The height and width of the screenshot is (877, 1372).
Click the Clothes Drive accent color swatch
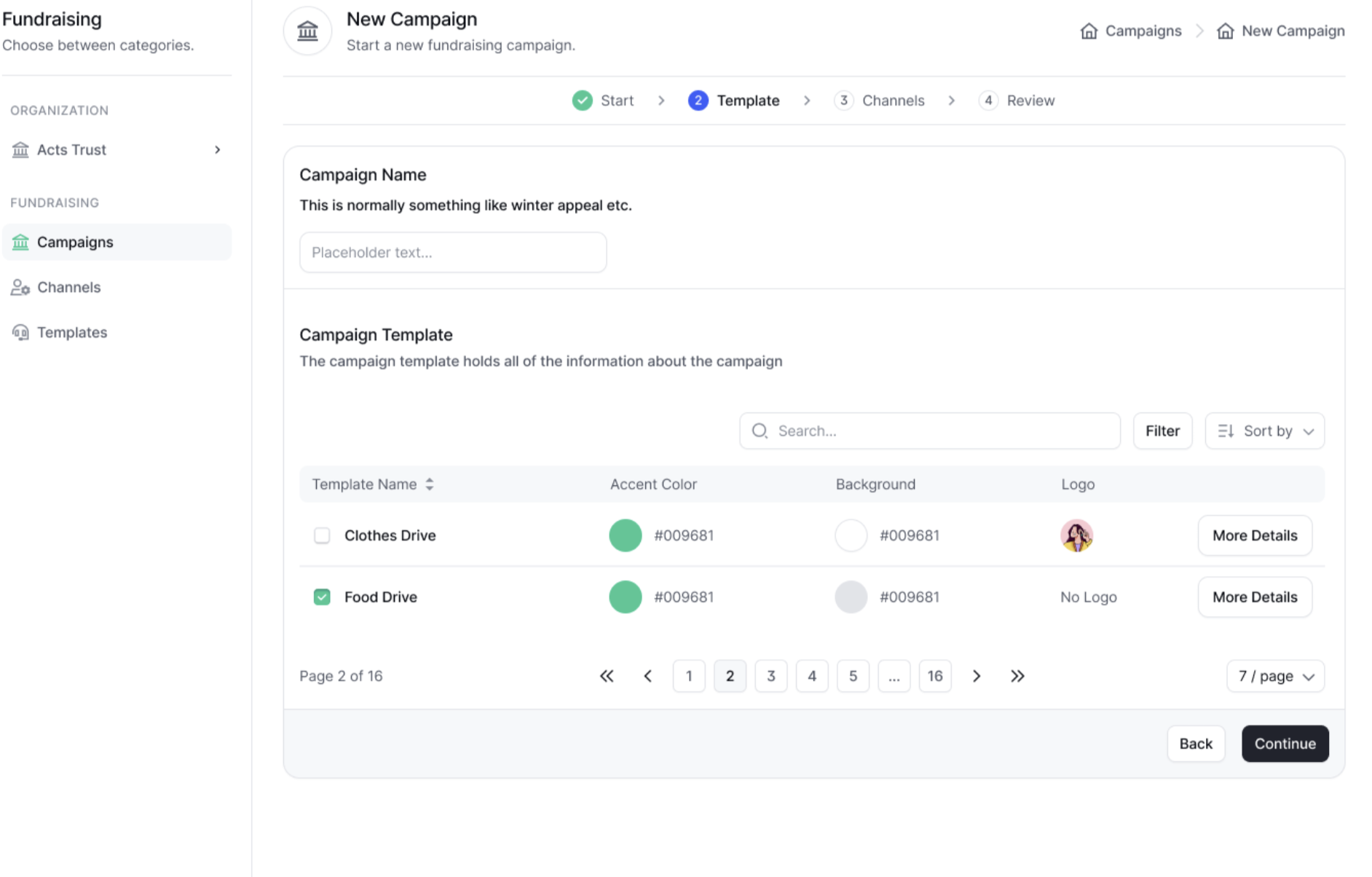[x=625, y=535]
